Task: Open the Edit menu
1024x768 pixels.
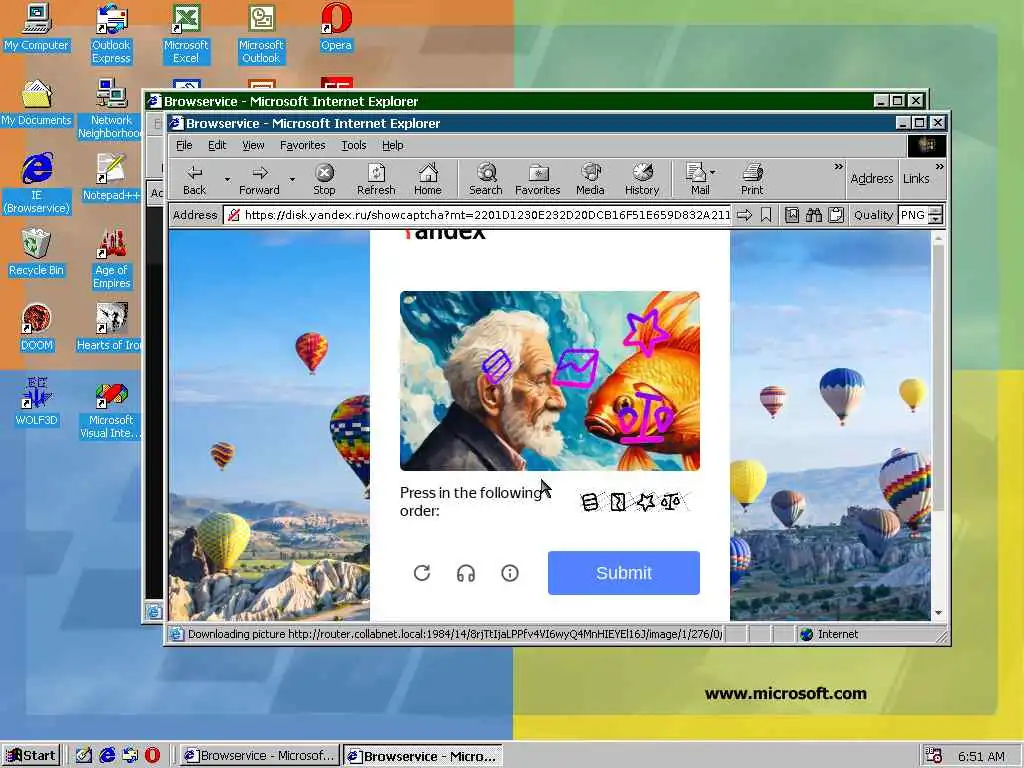Action: pyautogui.click(x=217, y=145)
